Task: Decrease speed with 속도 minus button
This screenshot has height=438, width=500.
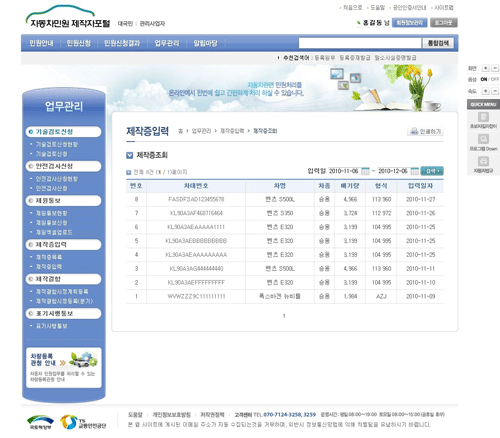Action: (x=495, y=91)
